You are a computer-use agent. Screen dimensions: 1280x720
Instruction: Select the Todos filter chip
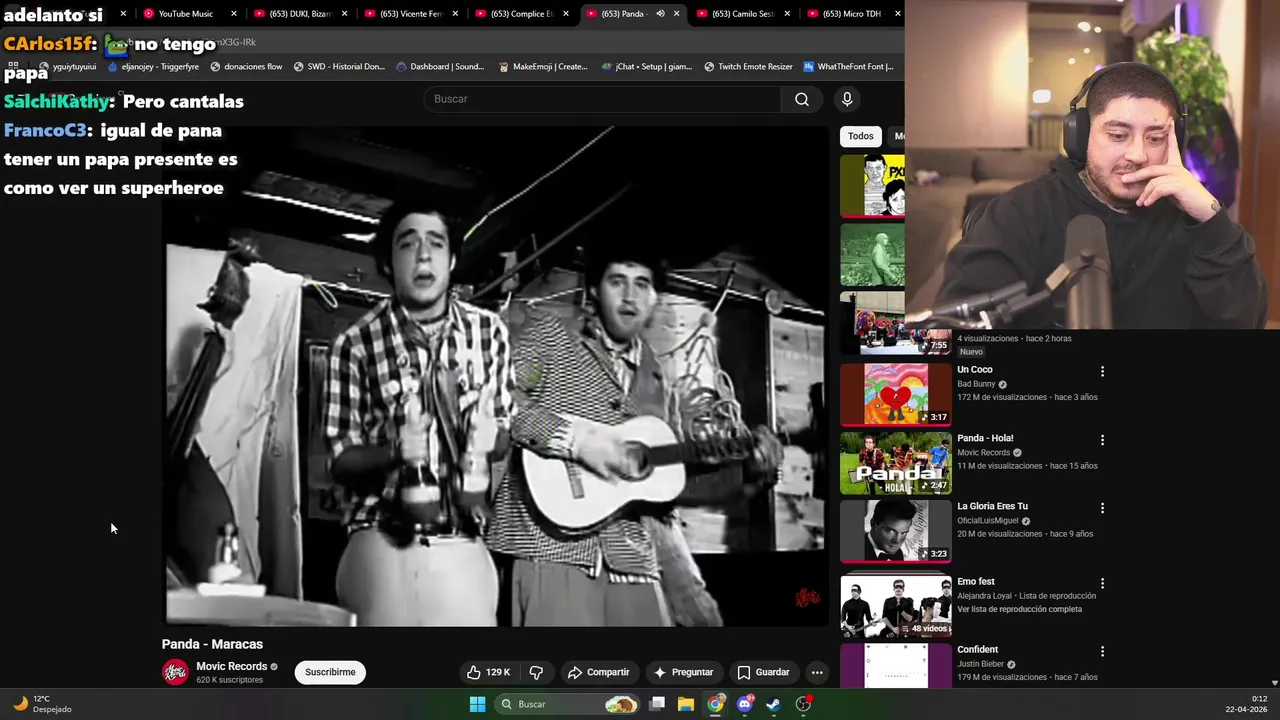(860, 136)
